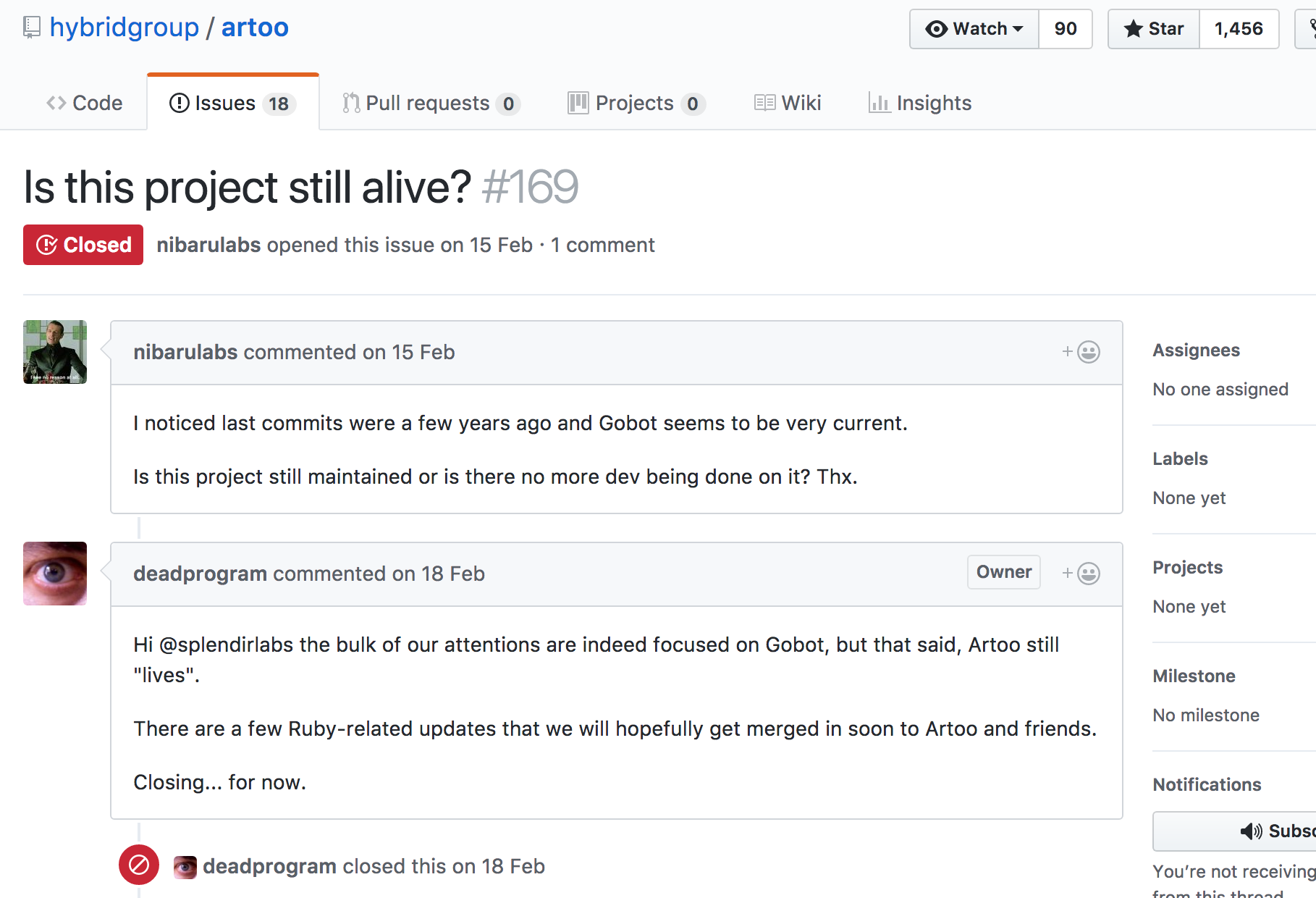Click the red closed event icon
1316x898 pixels.
pyautogui.click(x=139, y=865)
